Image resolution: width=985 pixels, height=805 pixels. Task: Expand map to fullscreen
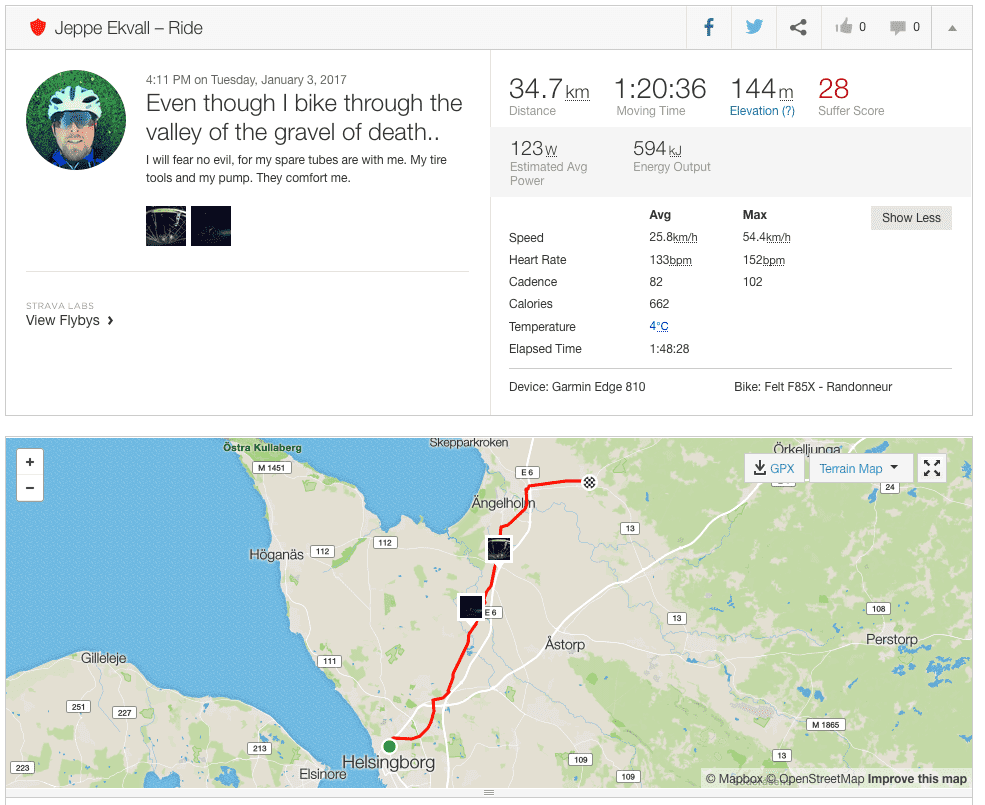[x=932, y=468]
